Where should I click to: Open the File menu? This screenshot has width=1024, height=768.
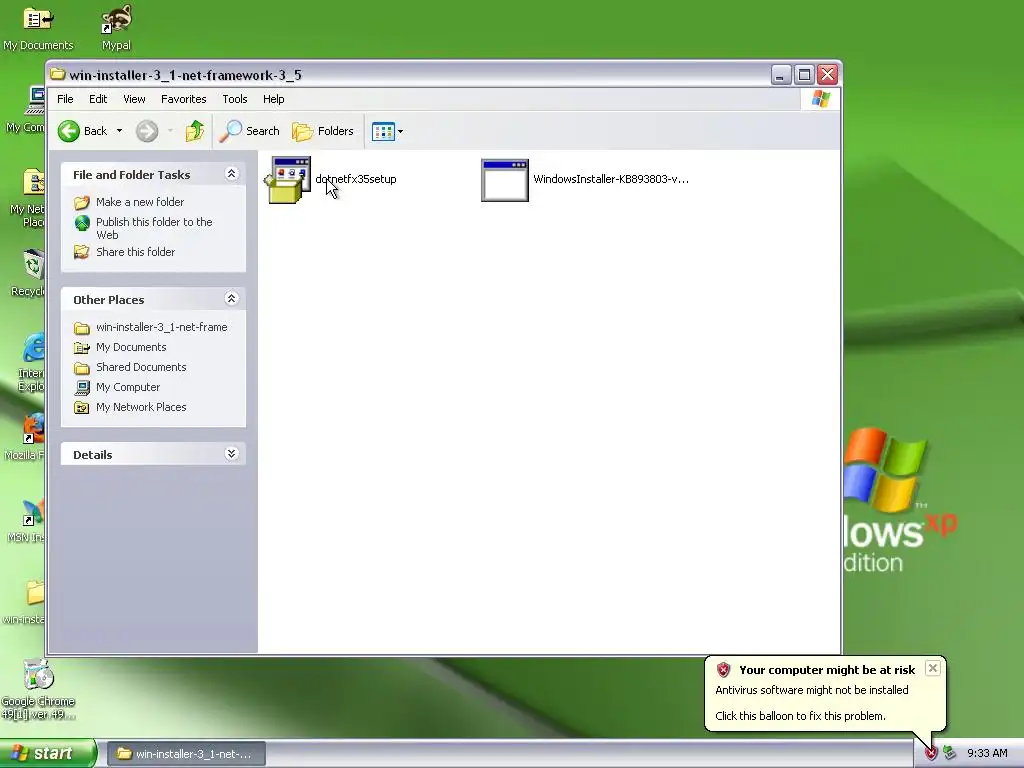(x=65, y=99)
